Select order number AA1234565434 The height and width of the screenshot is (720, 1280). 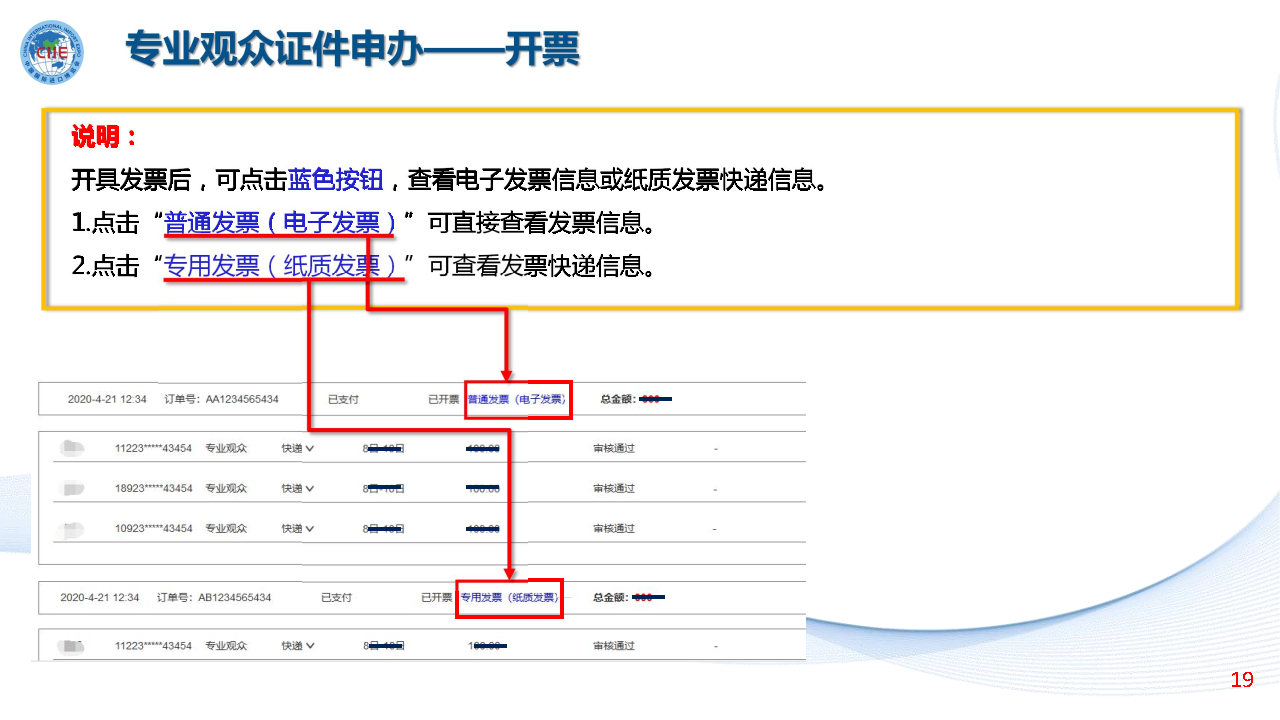(x=242, y=399)
